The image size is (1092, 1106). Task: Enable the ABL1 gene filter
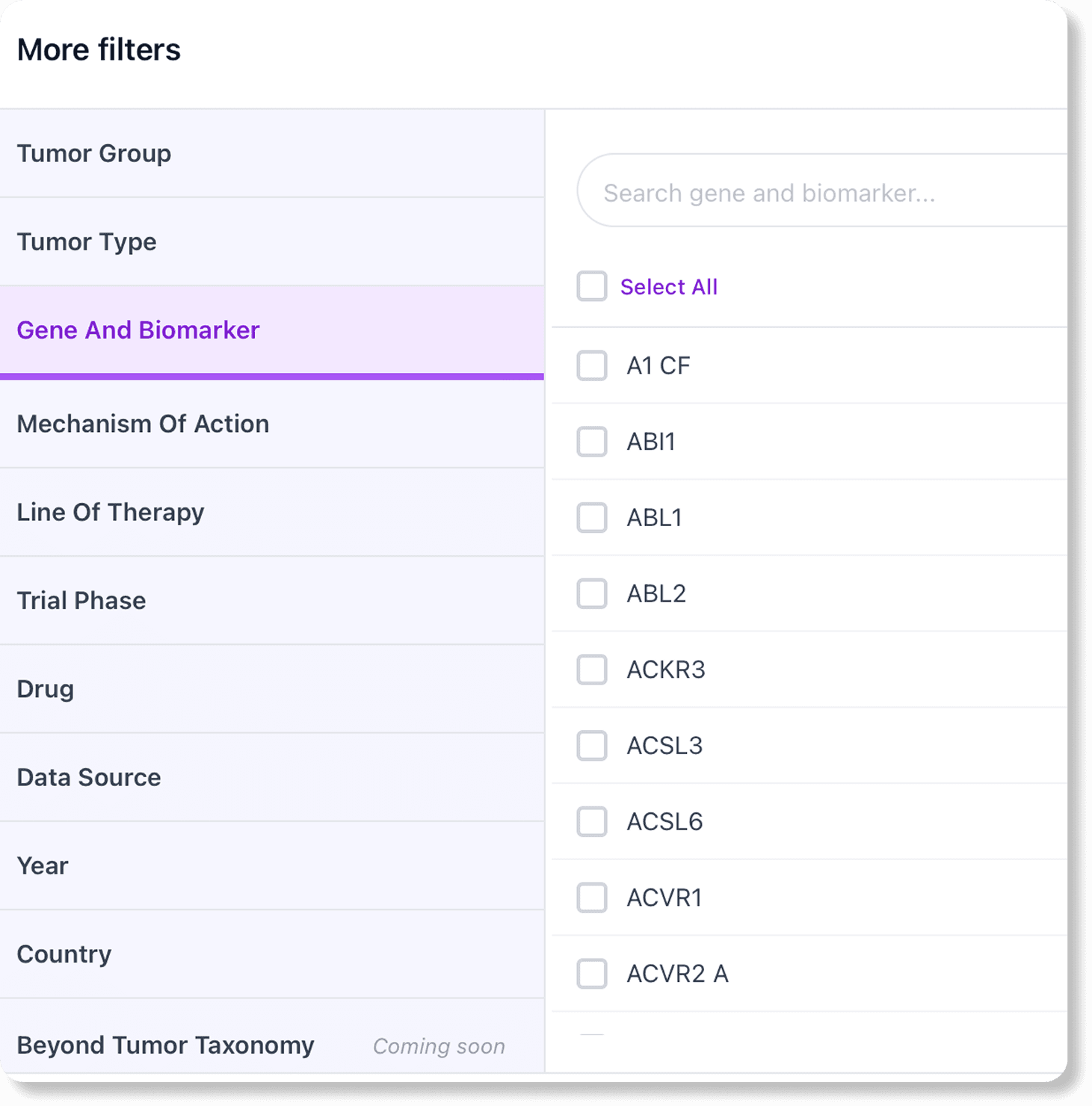coord(592,518)
